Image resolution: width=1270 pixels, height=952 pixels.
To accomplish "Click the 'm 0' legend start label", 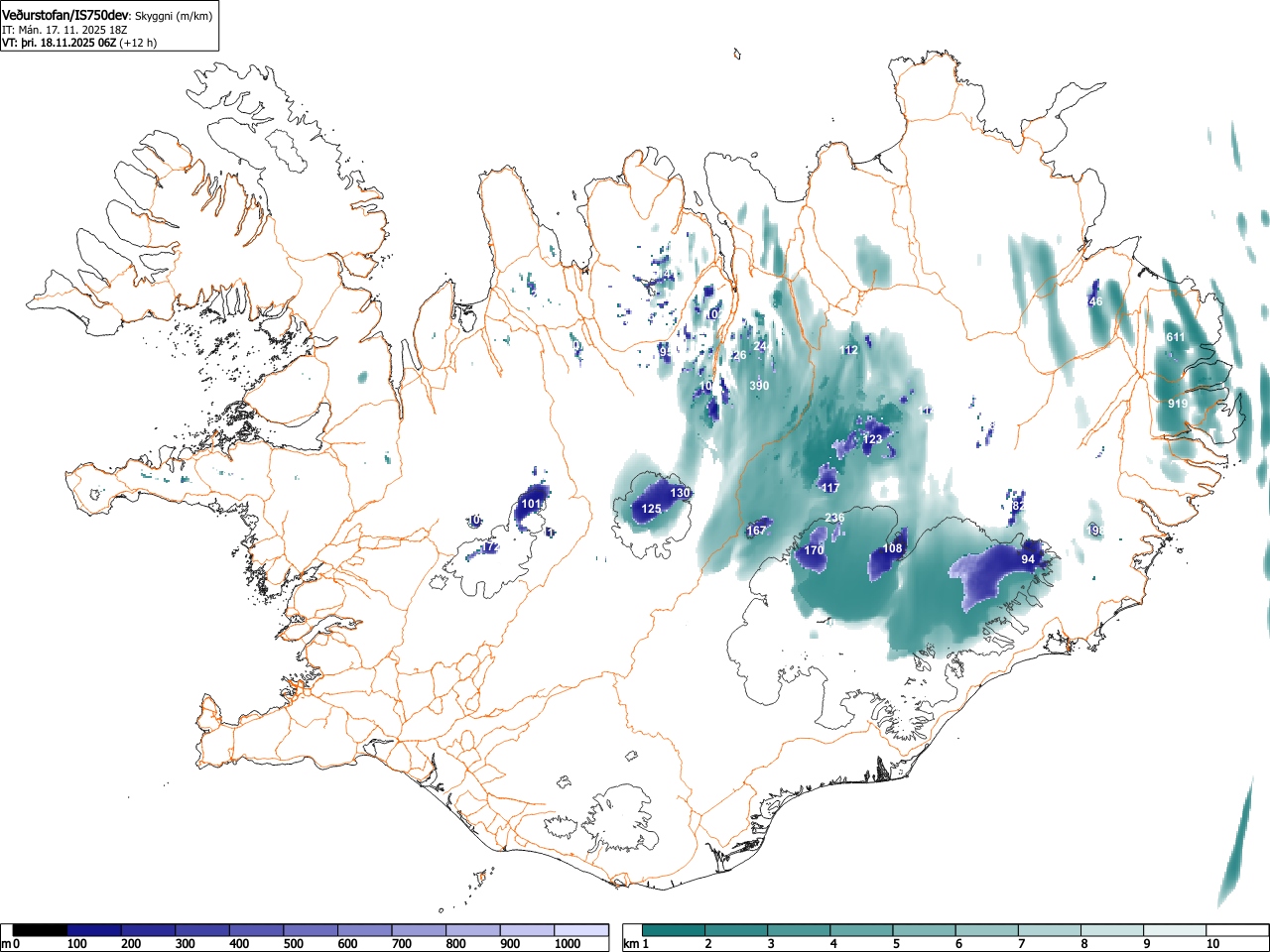I will tap(11, 944).
